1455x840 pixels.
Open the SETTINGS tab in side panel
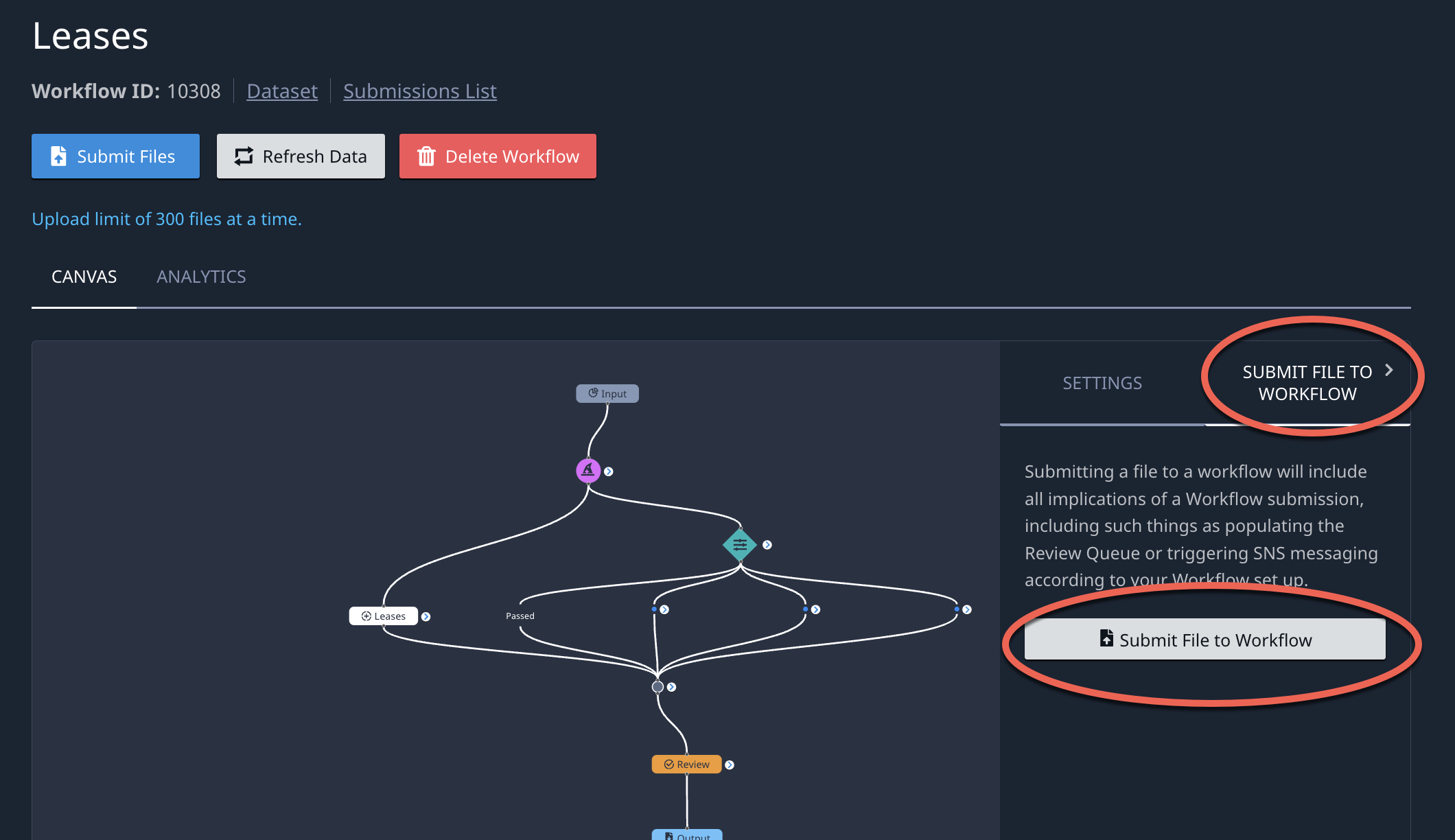click(1102, 383)
